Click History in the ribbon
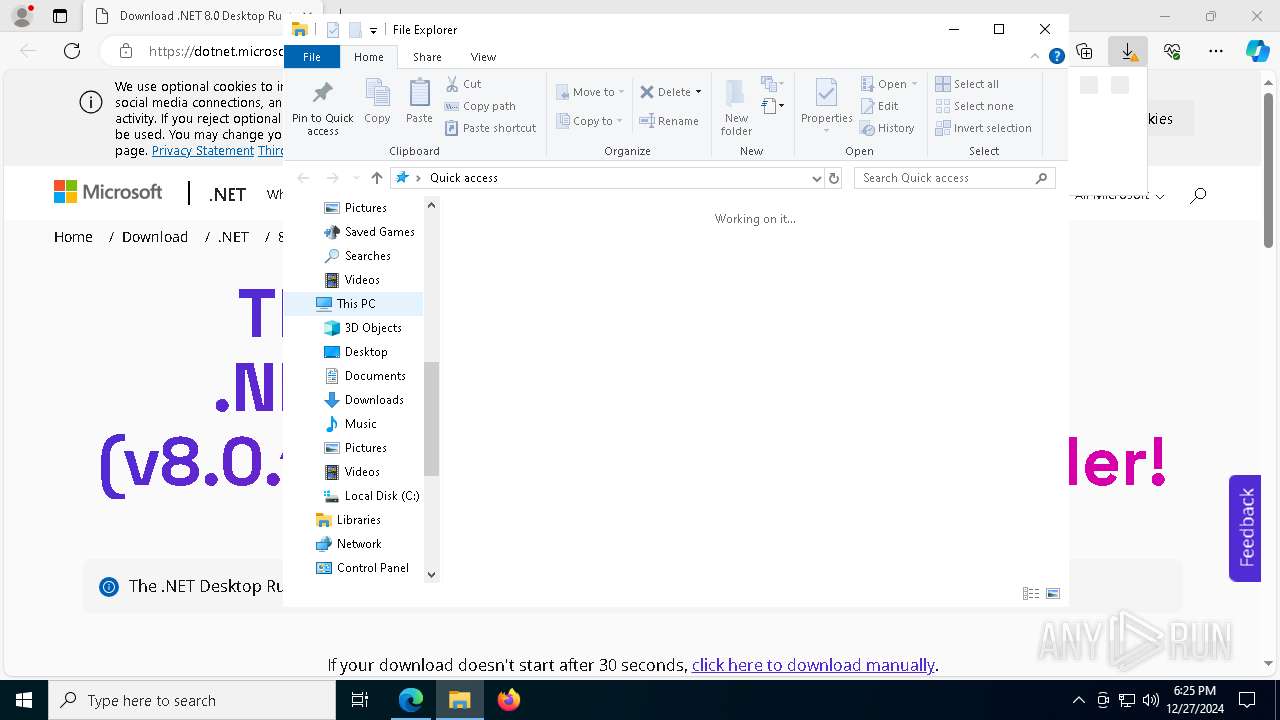The width and height of the screenshot is (1280, 720). (887, 128)
